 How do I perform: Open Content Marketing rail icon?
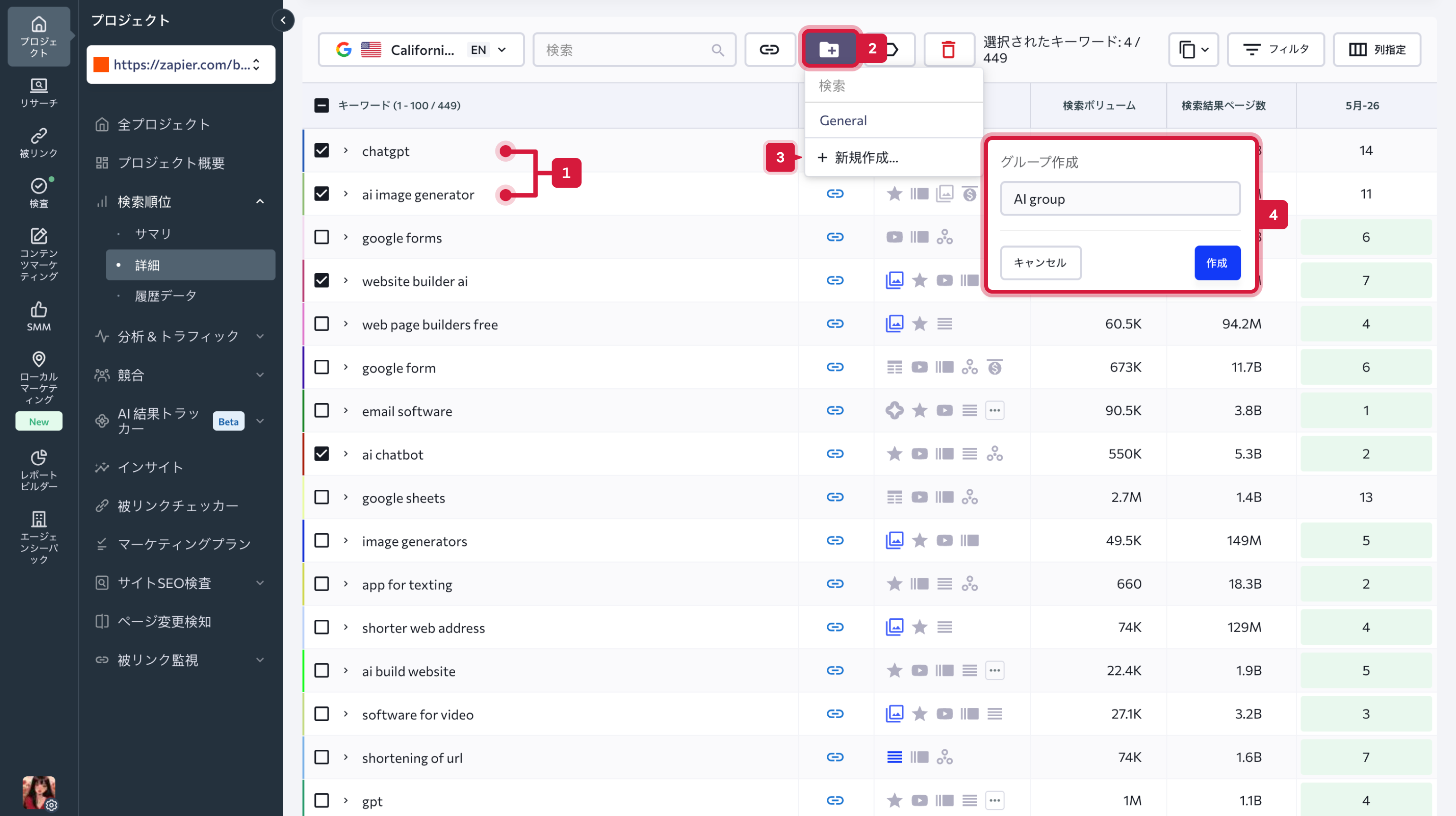(x=38, y=254)
